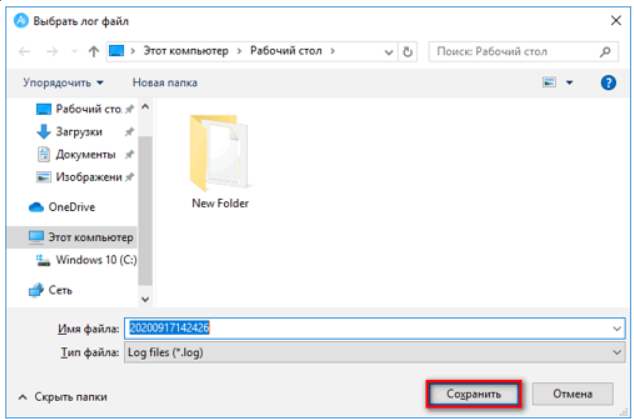Change the view layout icon
The width and height of the screenshot is (634, 419).
point(549,82)
